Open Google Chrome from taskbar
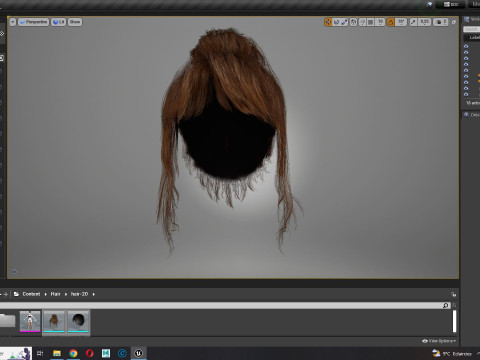This screenshot has width=480, height=360. click(73, 353)
